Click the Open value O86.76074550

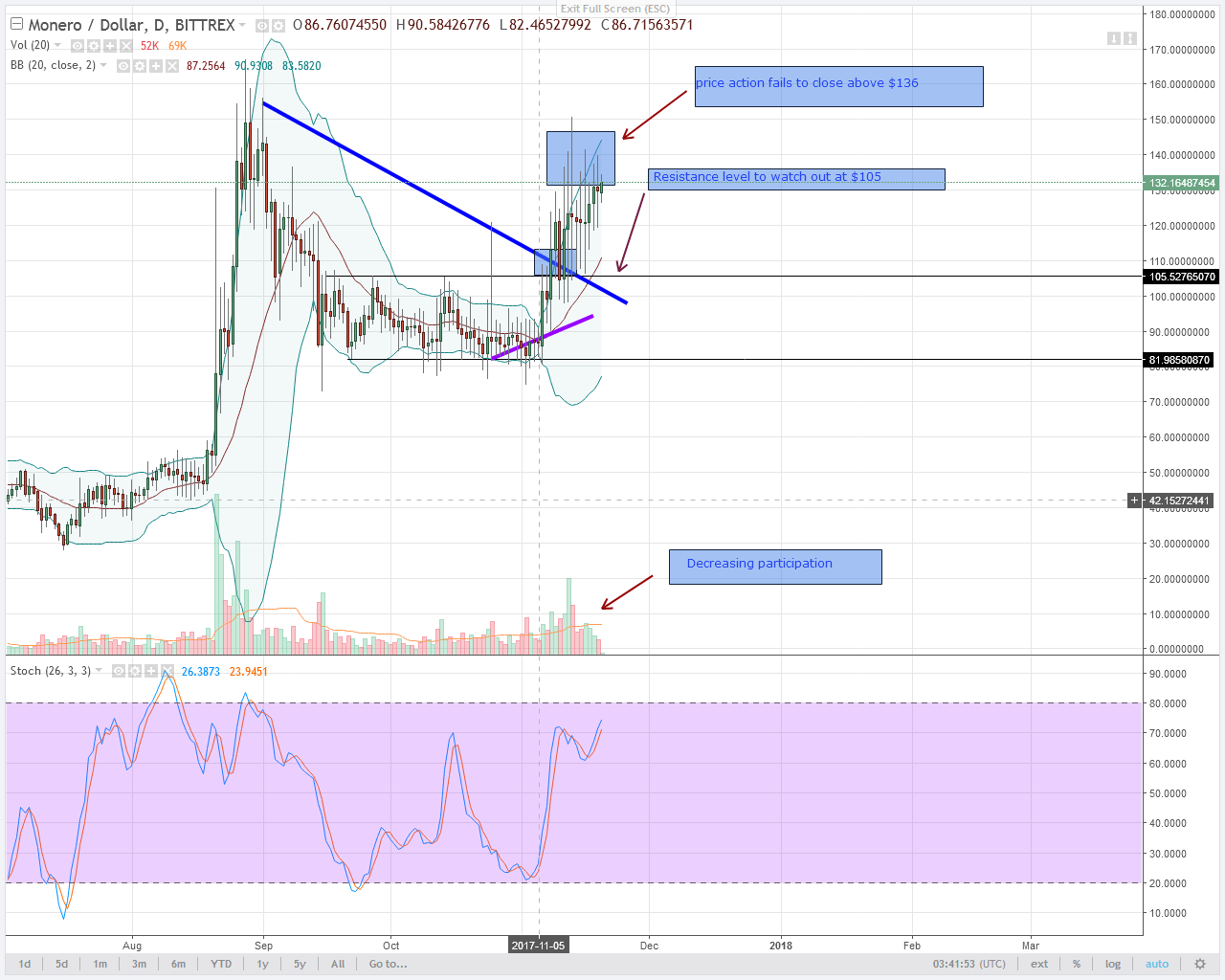click(x=340, y=25)
